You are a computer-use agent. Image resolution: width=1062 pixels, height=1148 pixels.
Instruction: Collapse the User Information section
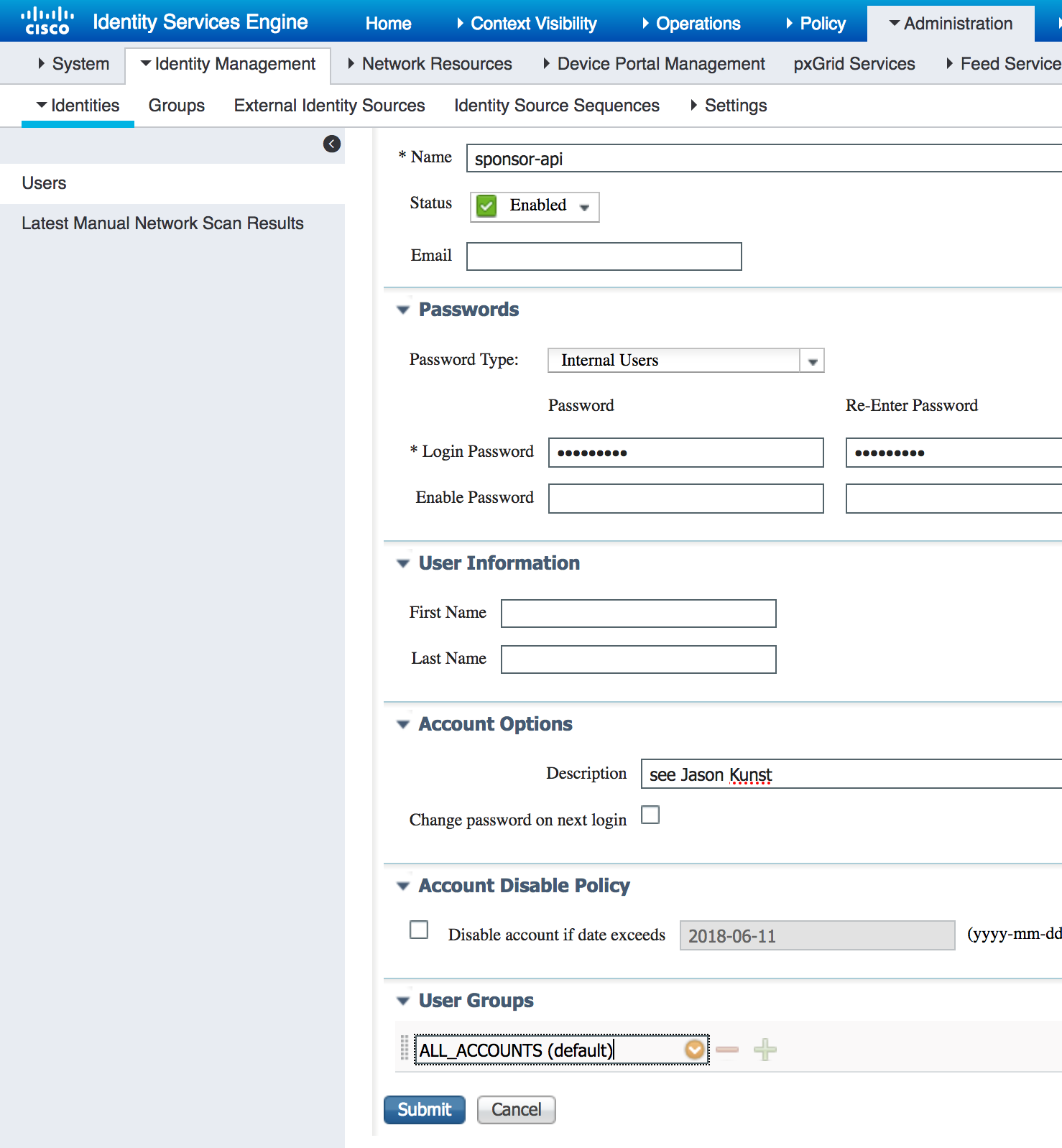[x=403, y=563]
